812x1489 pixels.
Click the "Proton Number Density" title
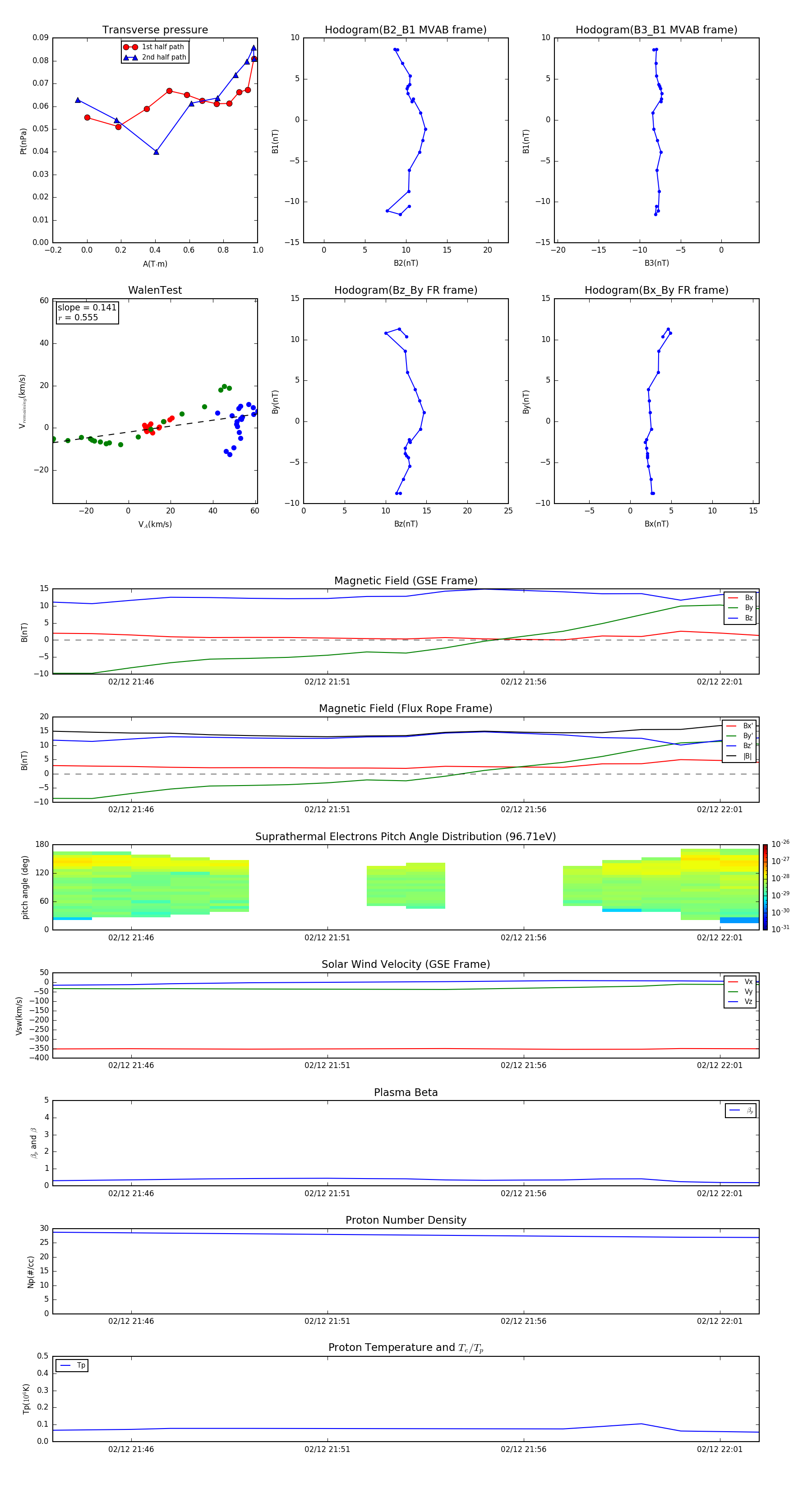[406, 1220]
